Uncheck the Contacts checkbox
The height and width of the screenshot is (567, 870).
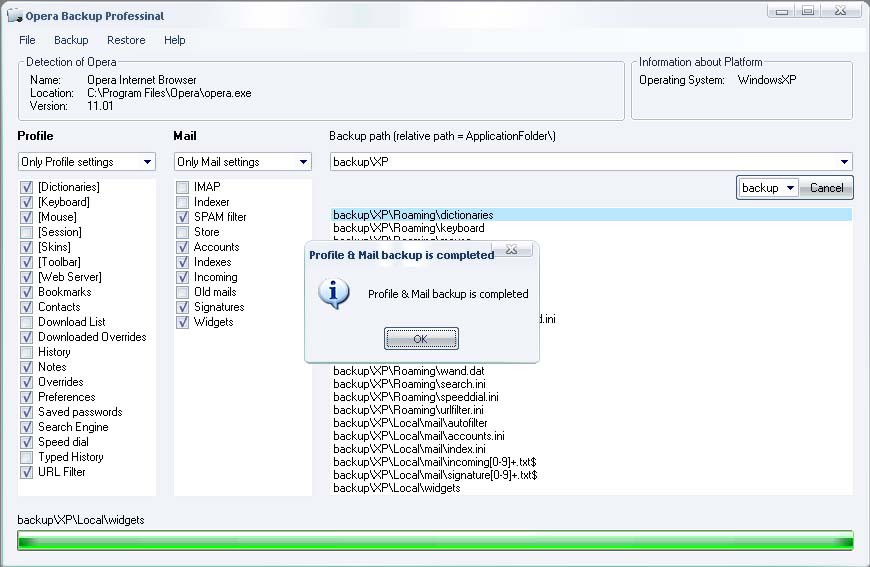click(x=26, y=307)
